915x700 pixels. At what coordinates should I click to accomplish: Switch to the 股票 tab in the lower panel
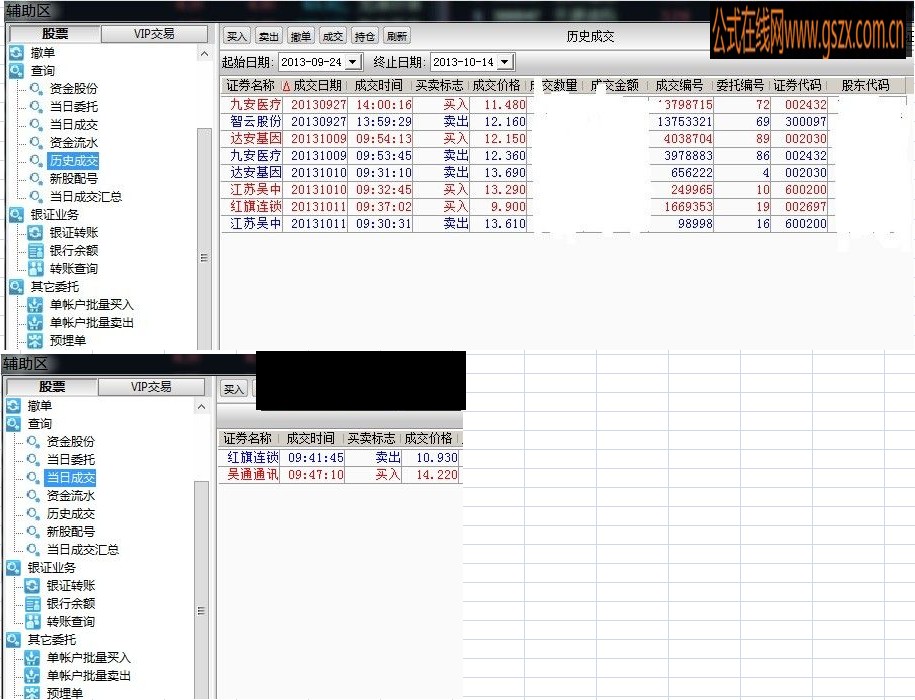pyautogui.click(x=52, y=387)
